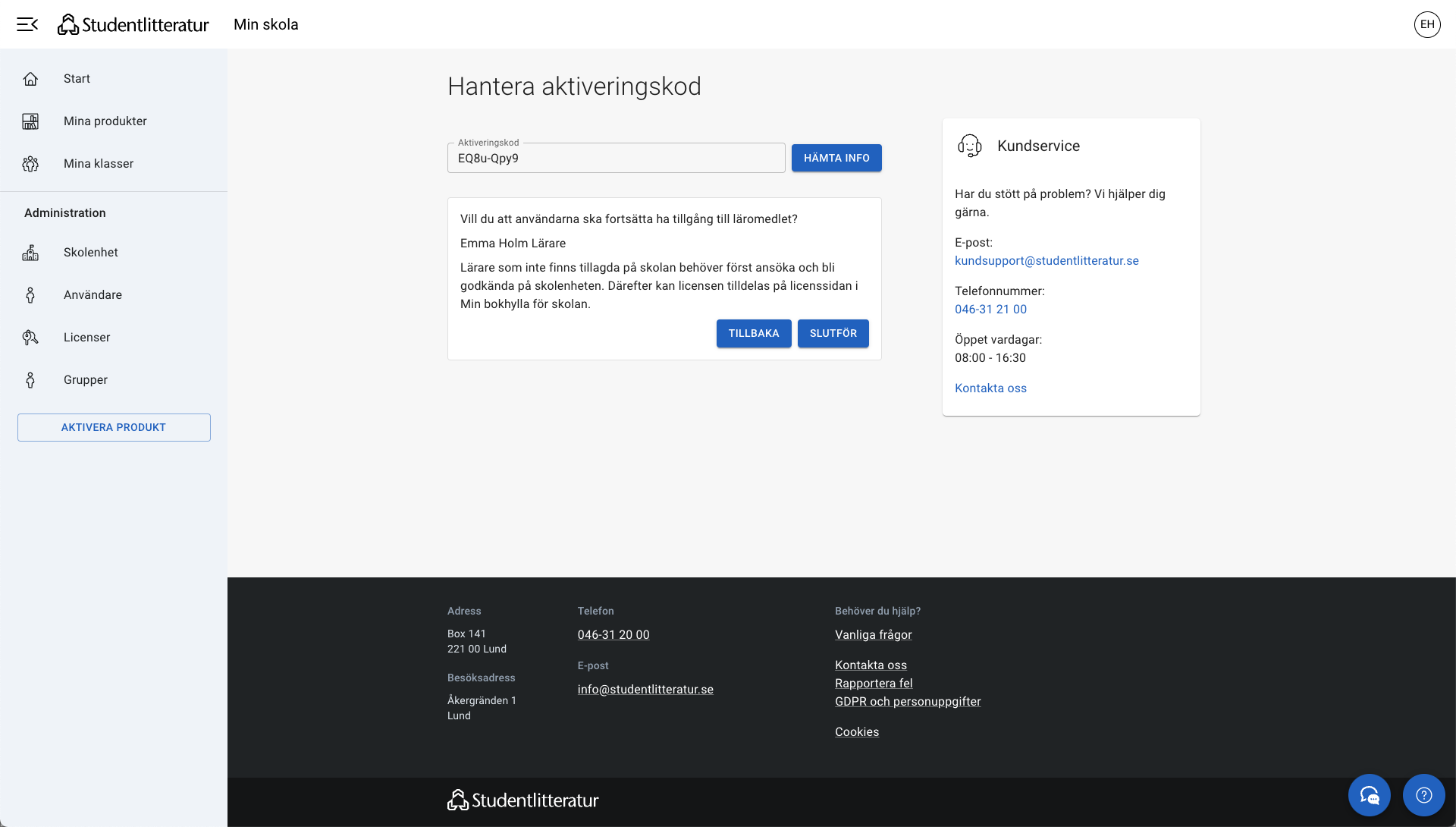The image size is (1456, 827).
Task: Open the Skolenhet building icon
Action: pos(30,253)
